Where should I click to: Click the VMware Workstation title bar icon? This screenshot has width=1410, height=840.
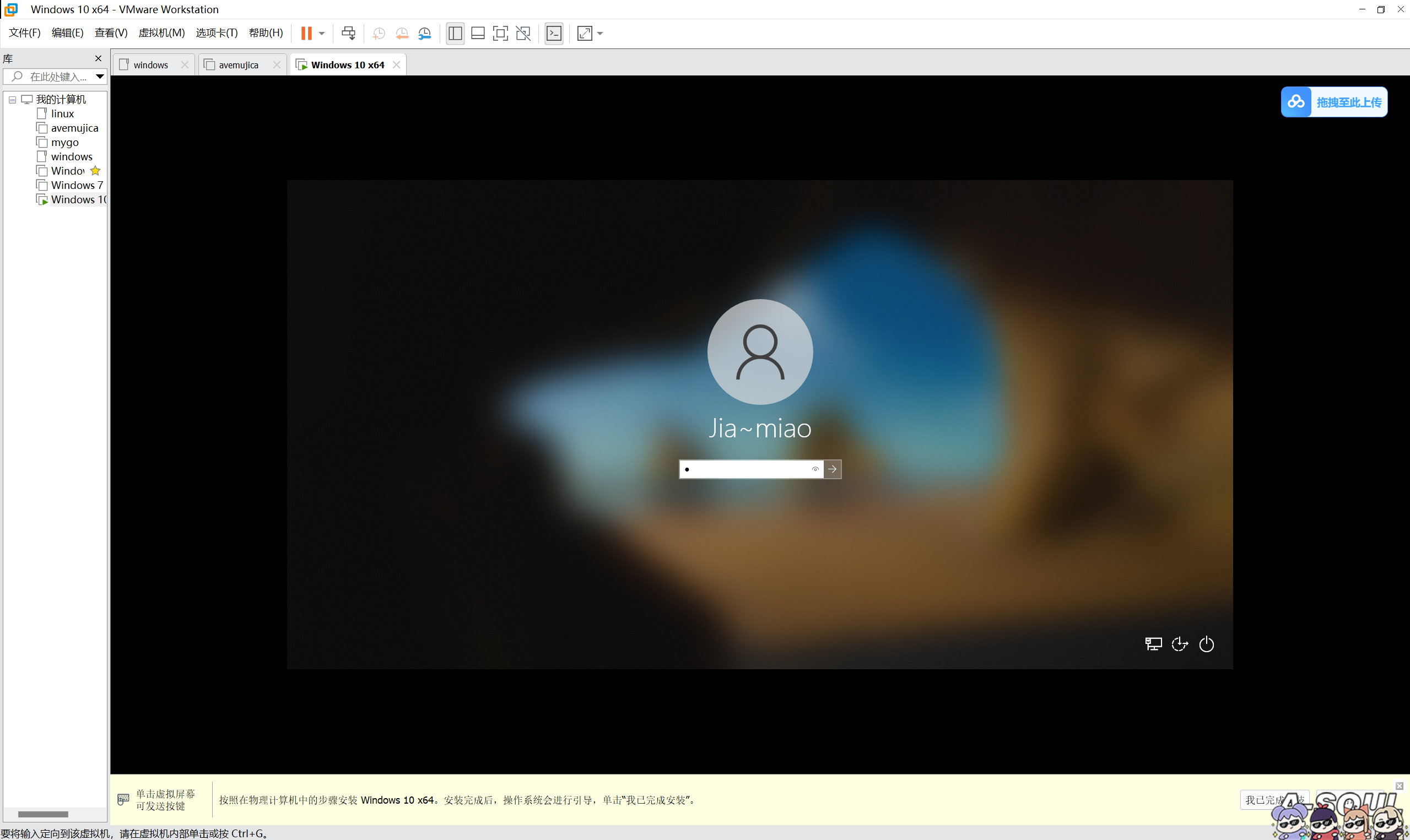(11, 9)
